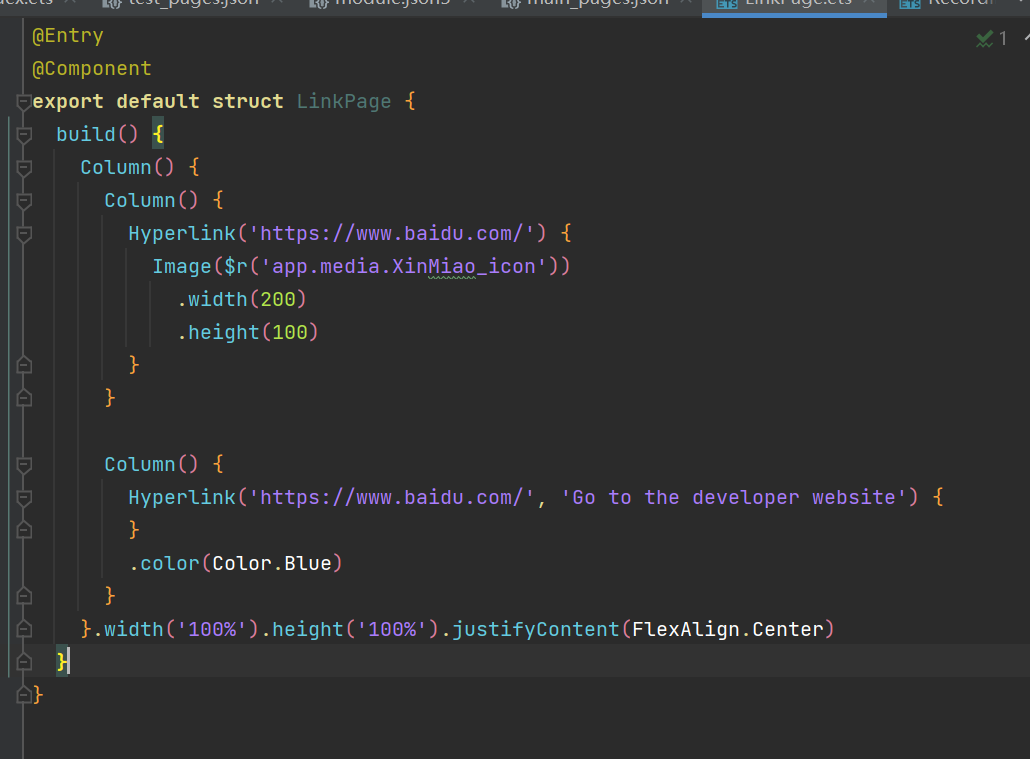This screenshot has width=1030, height=759.
Task: Close the main_pages.json tab
Action: pos(684,3)
